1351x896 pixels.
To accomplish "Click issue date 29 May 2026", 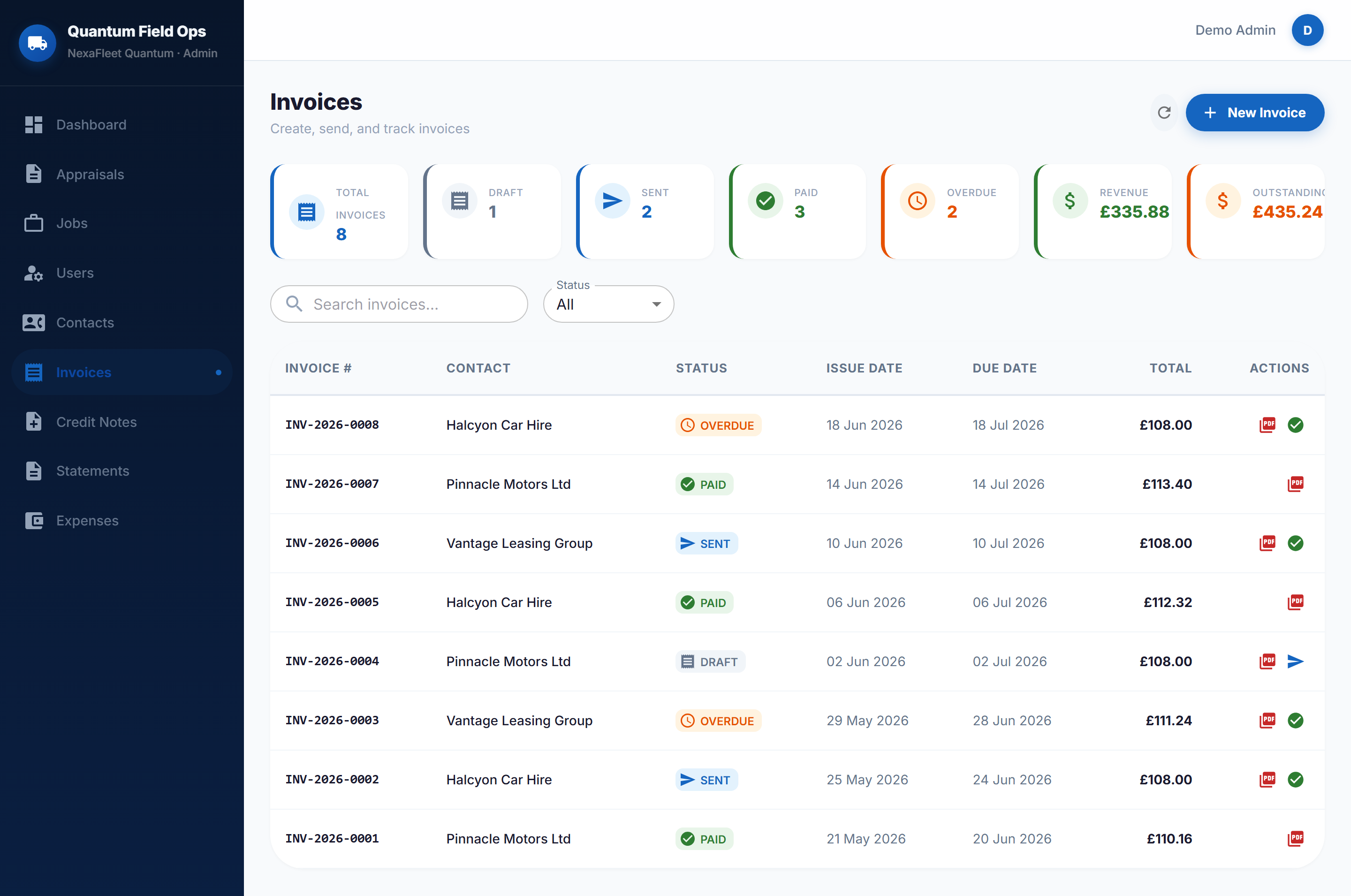I will [x=867, y=721].
